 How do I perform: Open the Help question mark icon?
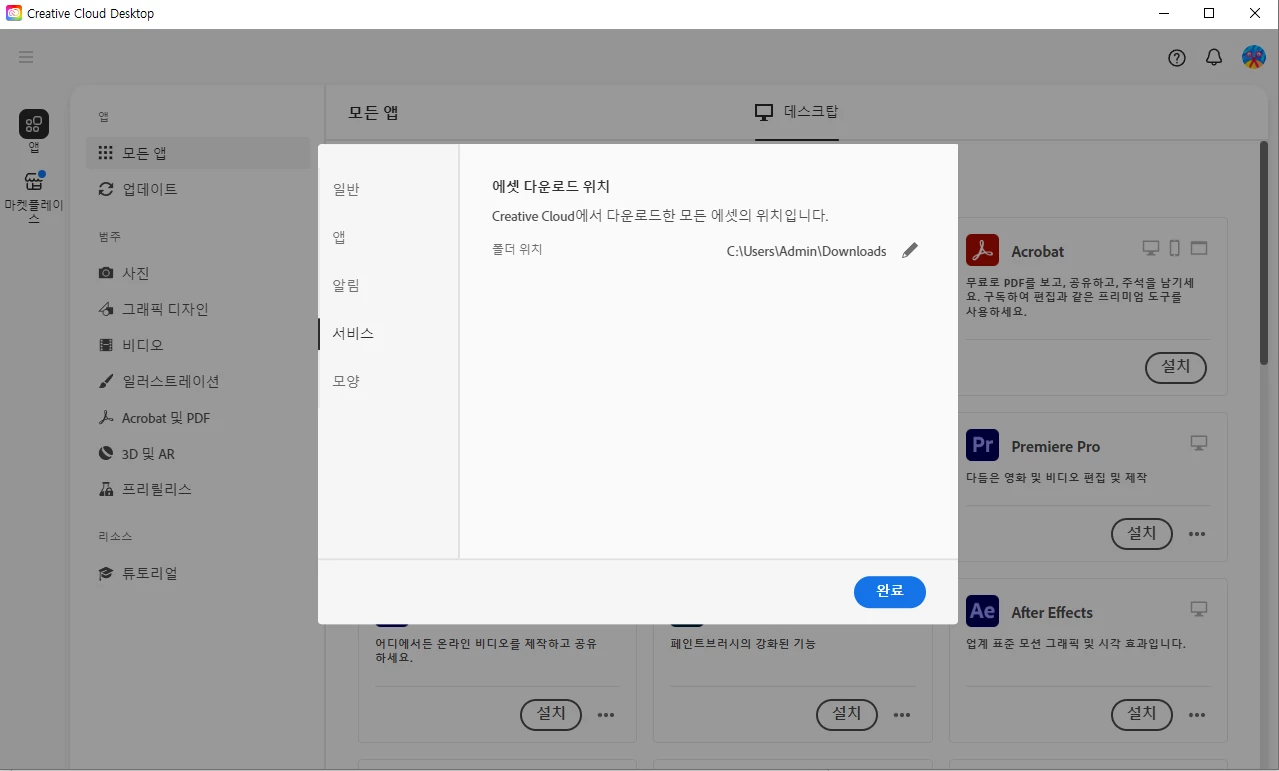click(x=1177, y=58)
